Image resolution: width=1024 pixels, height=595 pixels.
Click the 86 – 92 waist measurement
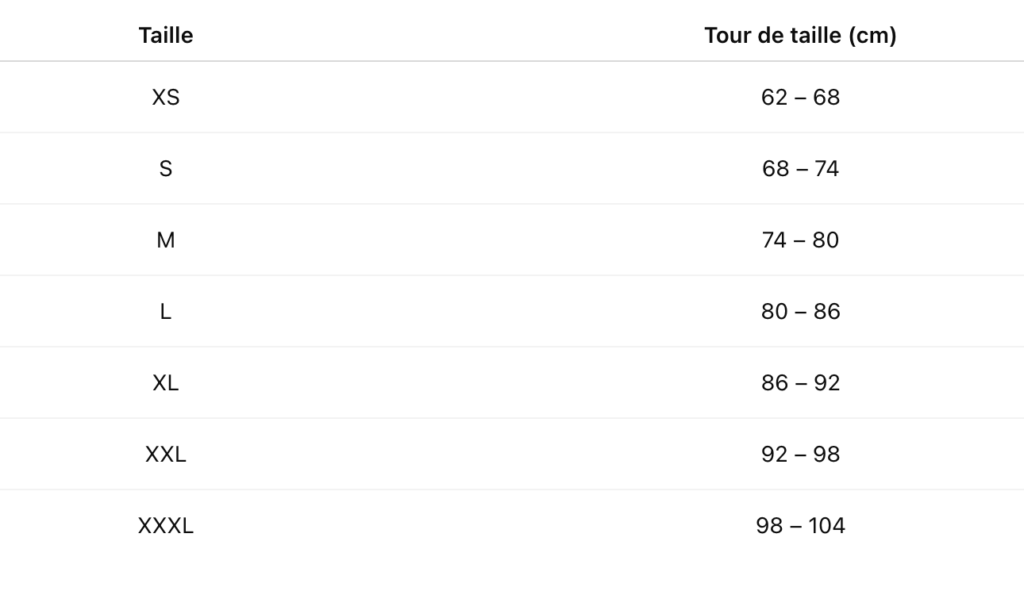[x=800, y=383]
